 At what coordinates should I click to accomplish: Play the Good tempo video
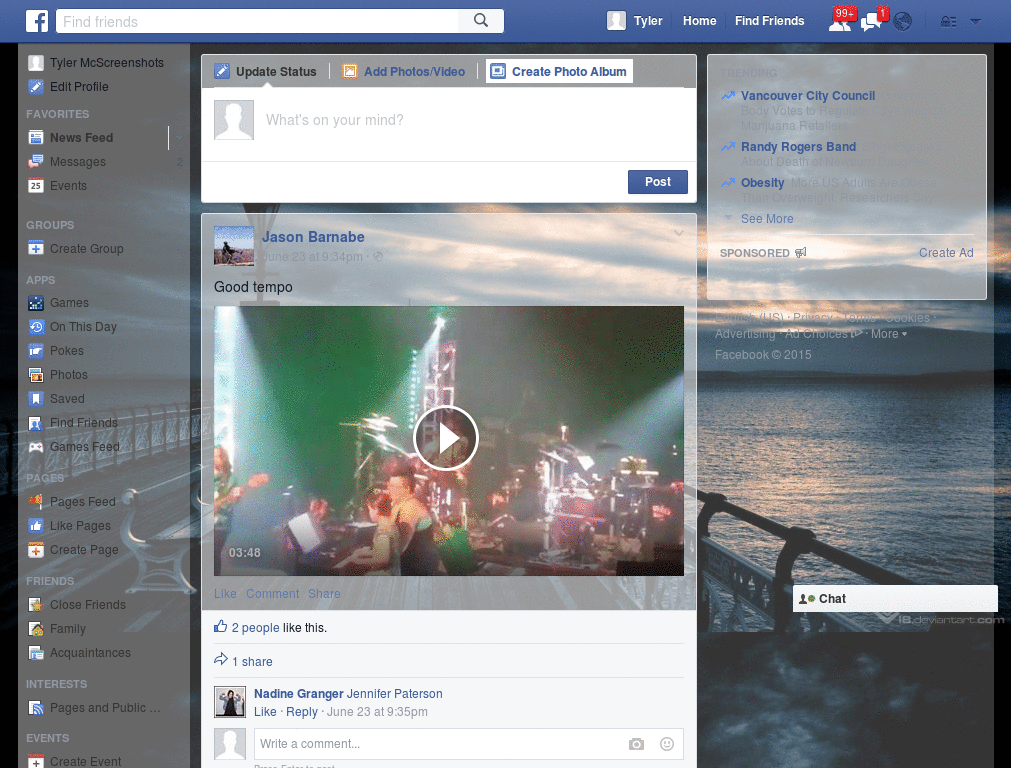(446, 438)
